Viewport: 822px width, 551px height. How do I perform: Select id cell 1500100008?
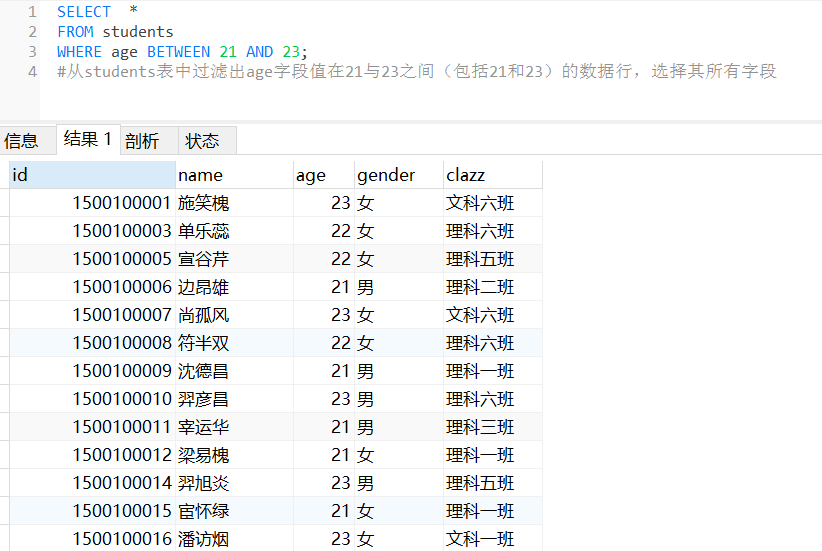click(x=92, y=343)
